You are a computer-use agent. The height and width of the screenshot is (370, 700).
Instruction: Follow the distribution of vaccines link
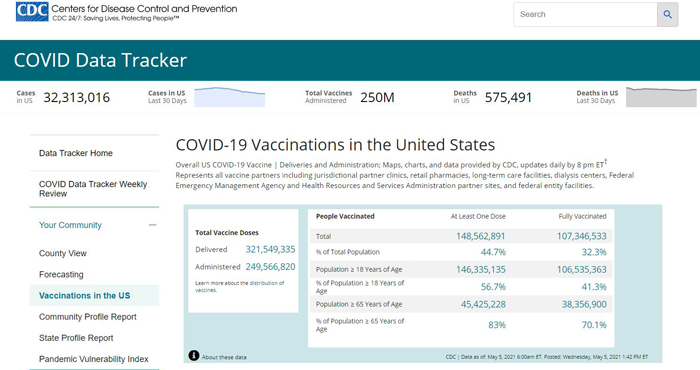pos(240,287)
